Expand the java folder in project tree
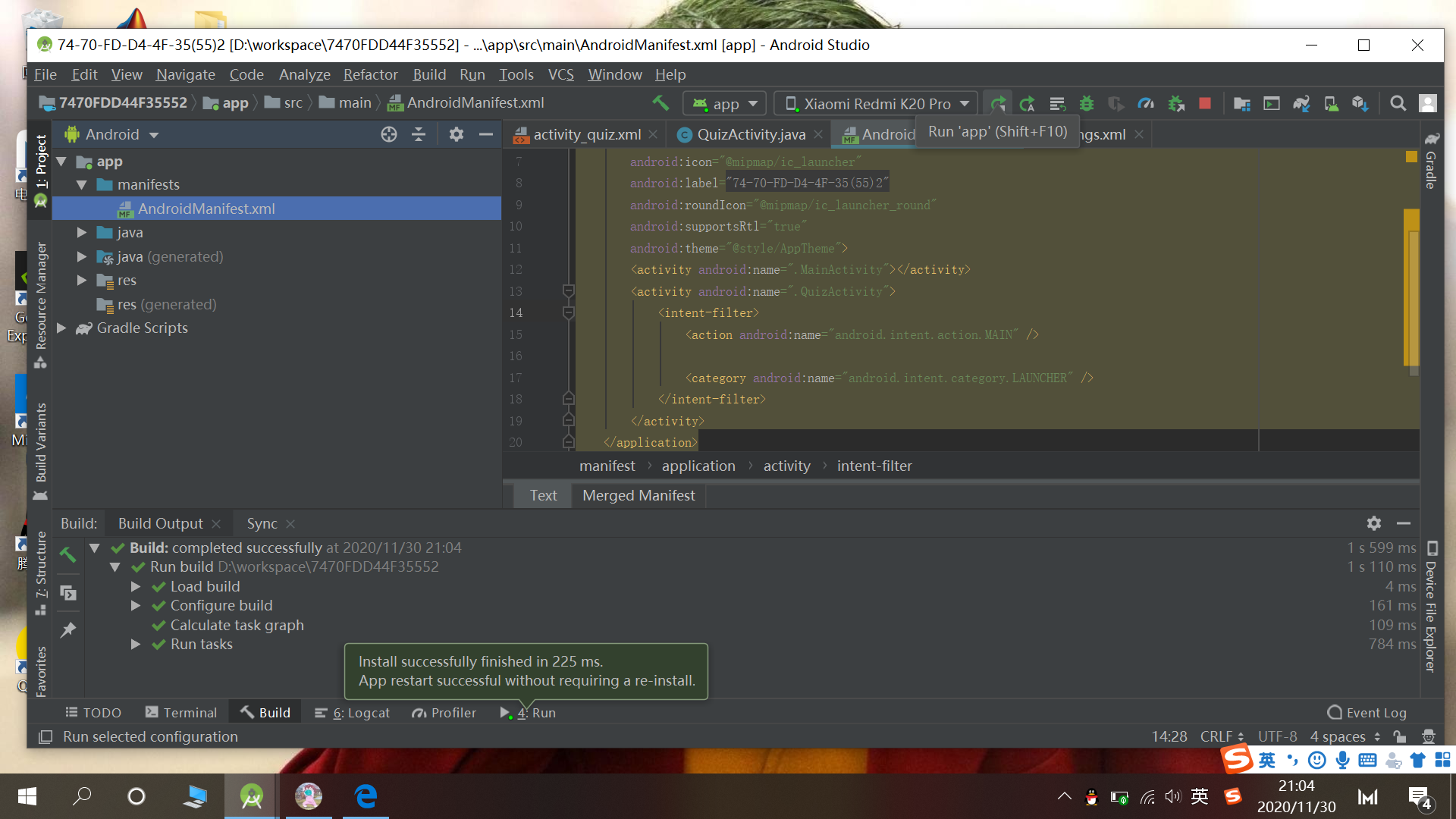This screenshot has height=819, width=1456. (82, 233)
